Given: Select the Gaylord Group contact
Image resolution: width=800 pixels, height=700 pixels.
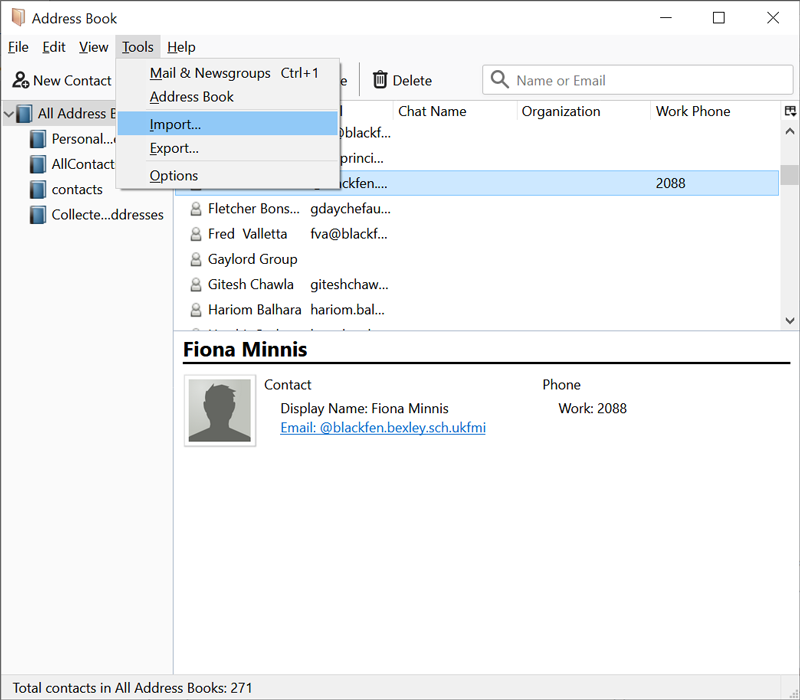Looking at the screenshot, I should click(x=477, y=259).
